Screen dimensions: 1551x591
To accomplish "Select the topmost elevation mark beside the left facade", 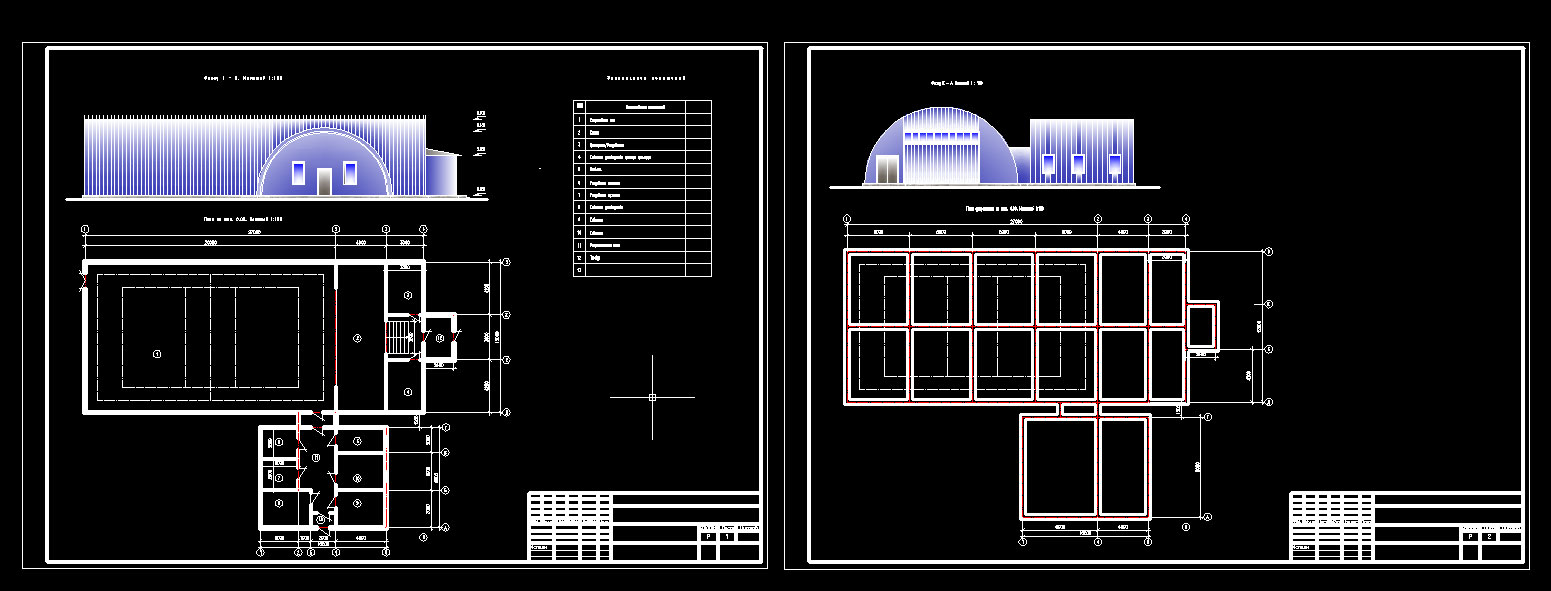I will (x=481, y=114).
